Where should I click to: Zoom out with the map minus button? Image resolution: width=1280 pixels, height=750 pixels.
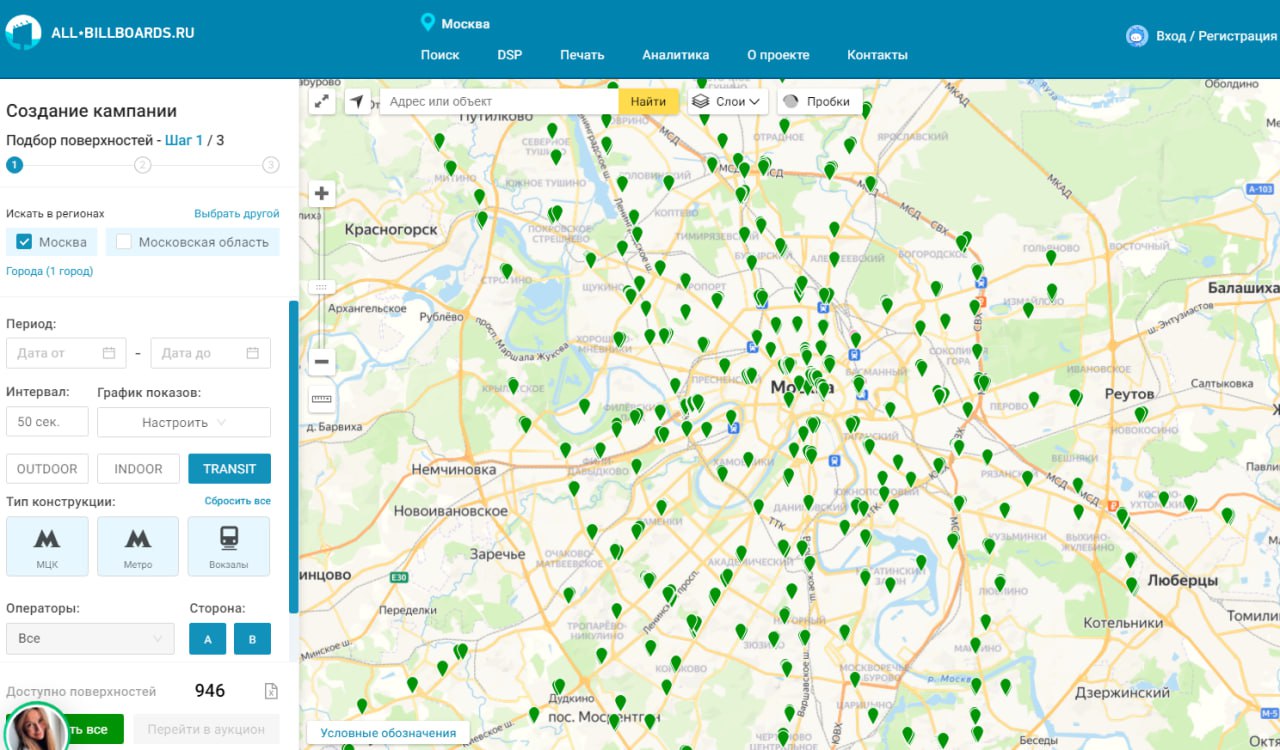tap(322, 361)
